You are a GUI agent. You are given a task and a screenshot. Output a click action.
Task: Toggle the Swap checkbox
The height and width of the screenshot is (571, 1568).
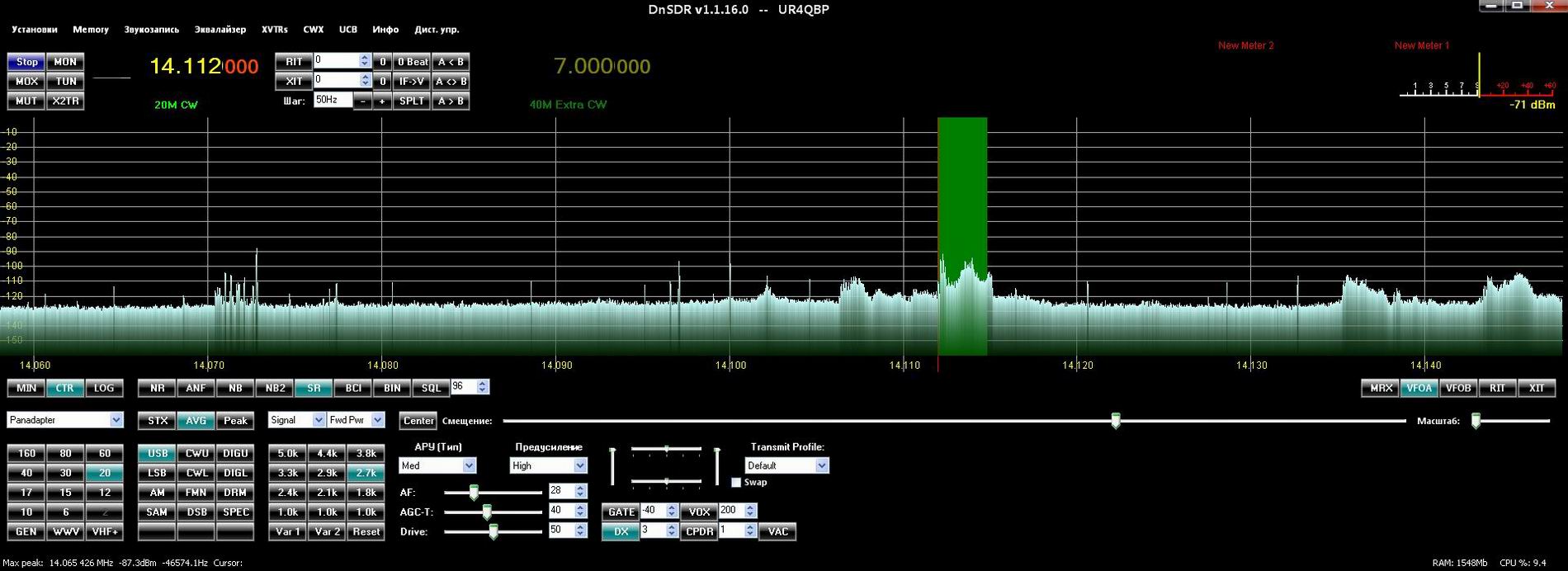click(736, 483)
